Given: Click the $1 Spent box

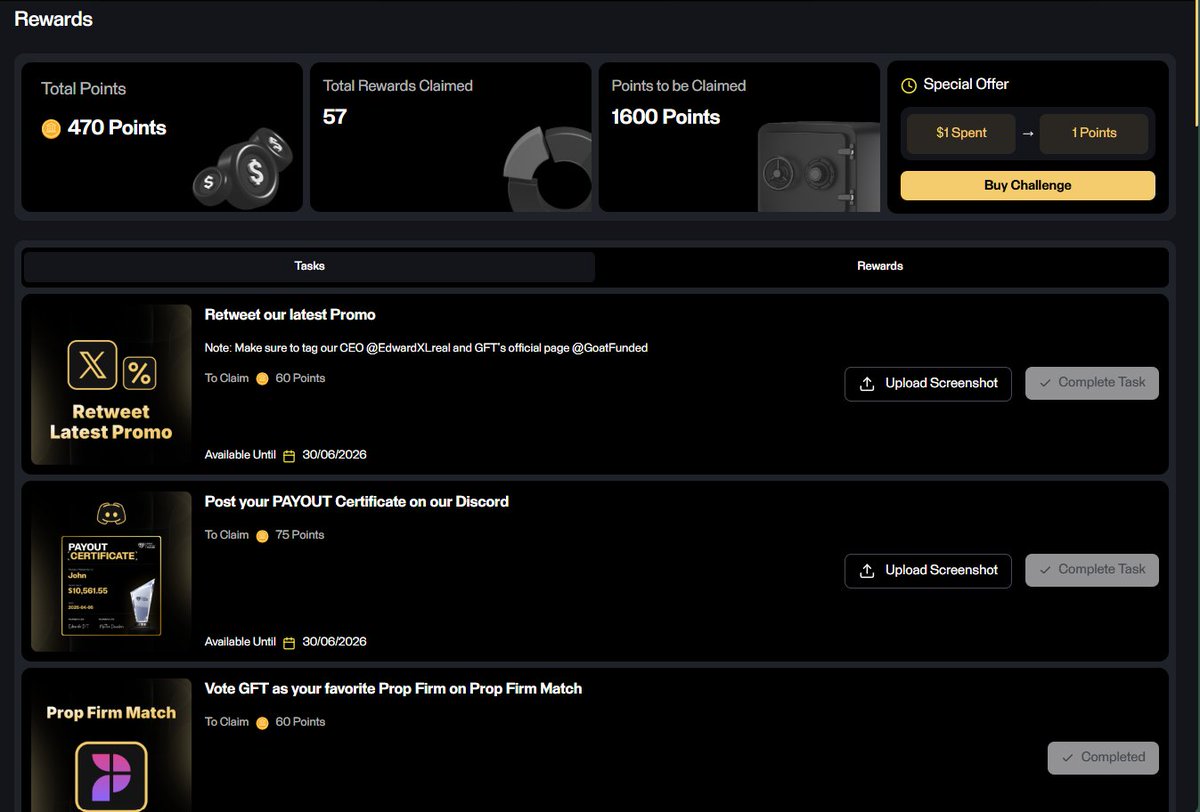Looking at the screenshot, I should (961, 133).
